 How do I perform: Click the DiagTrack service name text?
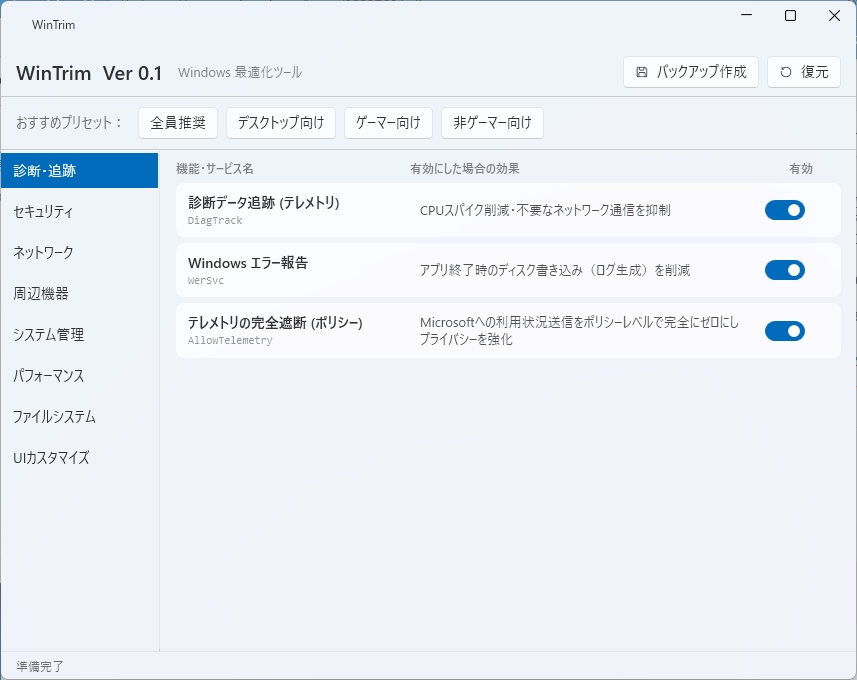[x=215, y=220]
